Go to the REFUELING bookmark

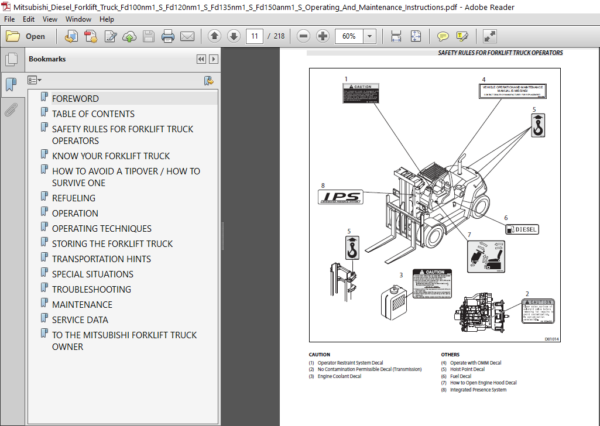tap(73, 198)
